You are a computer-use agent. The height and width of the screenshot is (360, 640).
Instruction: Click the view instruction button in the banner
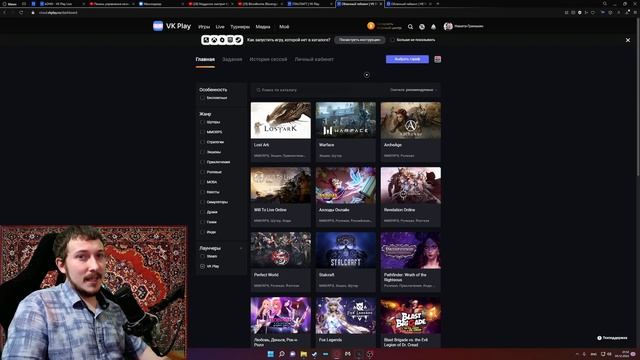(360, 40)
